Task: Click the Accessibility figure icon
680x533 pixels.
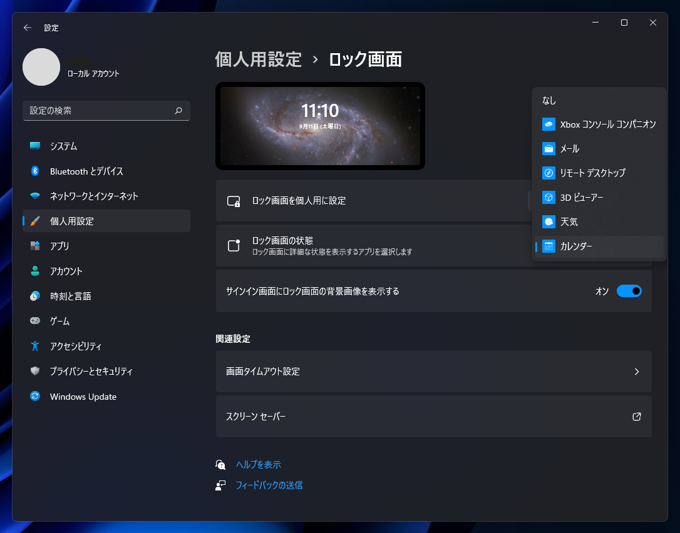Action: tap(35, 346)
